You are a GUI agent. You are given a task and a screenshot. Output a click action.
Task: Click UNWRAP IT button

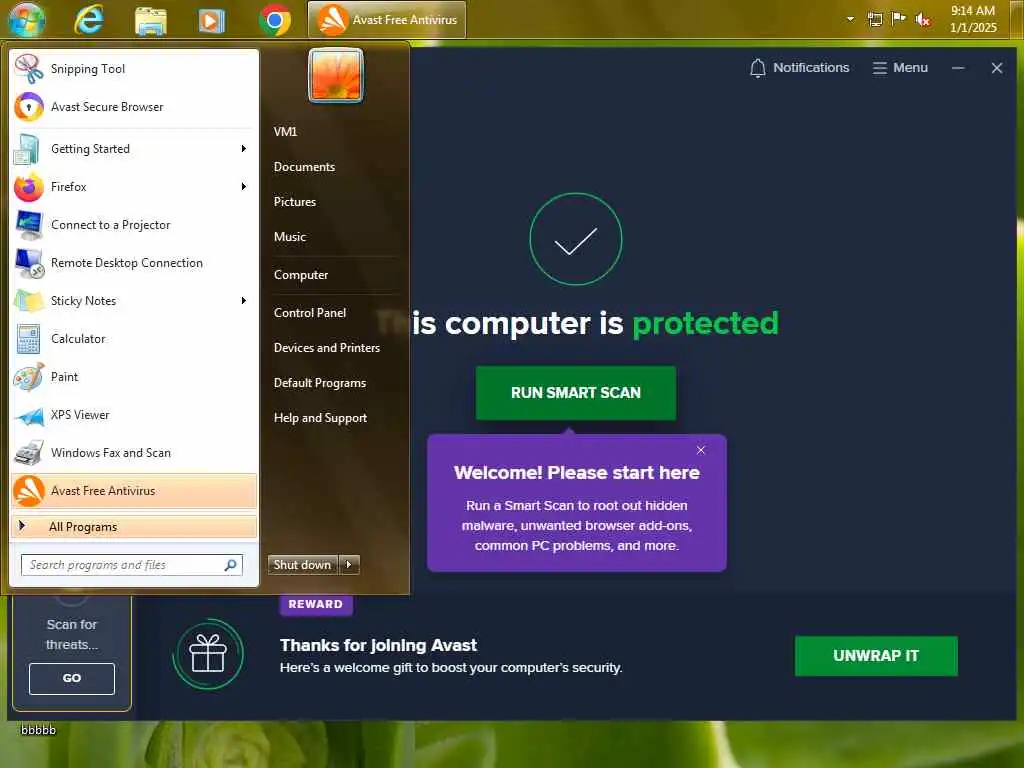(x=876, y=656)
